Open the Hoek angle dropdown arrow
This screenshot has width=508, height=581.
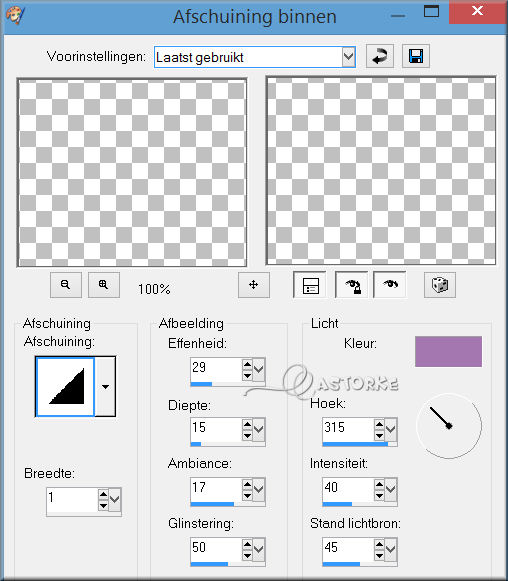(390, 429)
